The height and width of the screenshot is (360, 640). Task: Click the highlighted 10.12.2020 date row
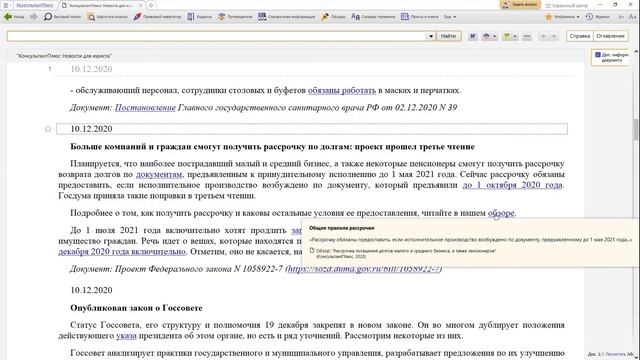[312, 129]
